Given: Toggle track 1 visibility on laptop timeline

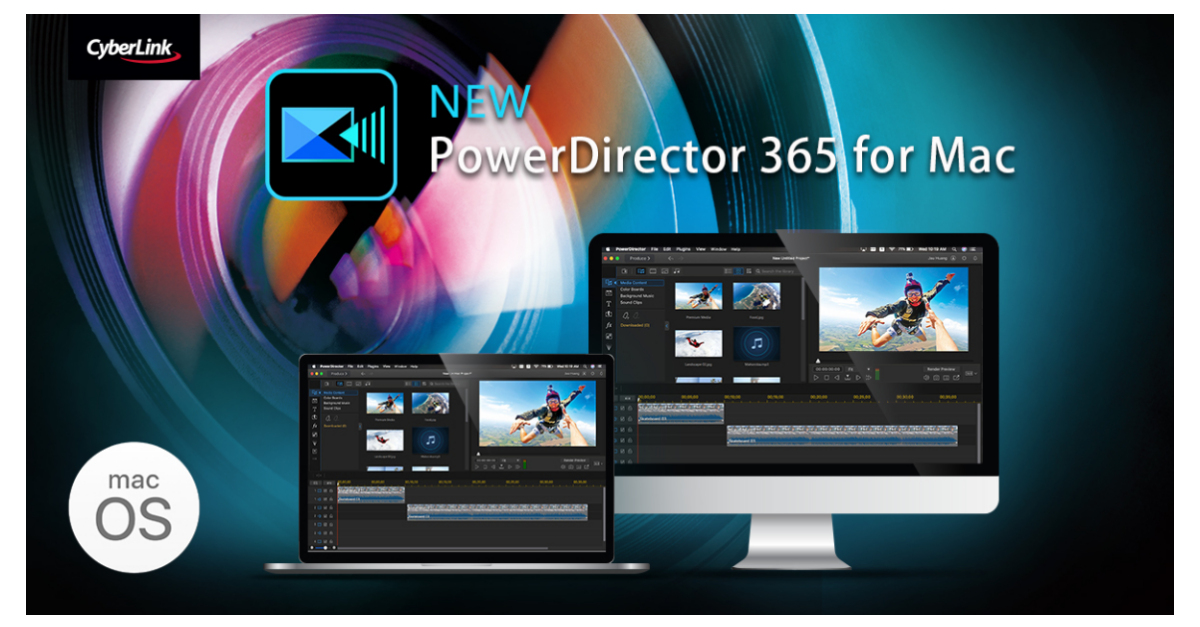Looking at the screenshot, I should coord(325,490).
